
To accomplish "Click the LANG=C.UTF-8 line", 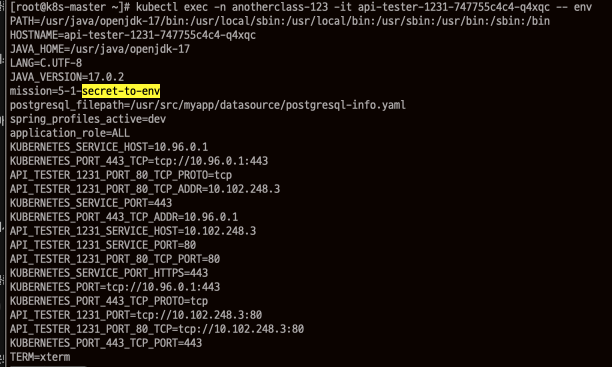I will pyautogui.click(x=46, y=63).
